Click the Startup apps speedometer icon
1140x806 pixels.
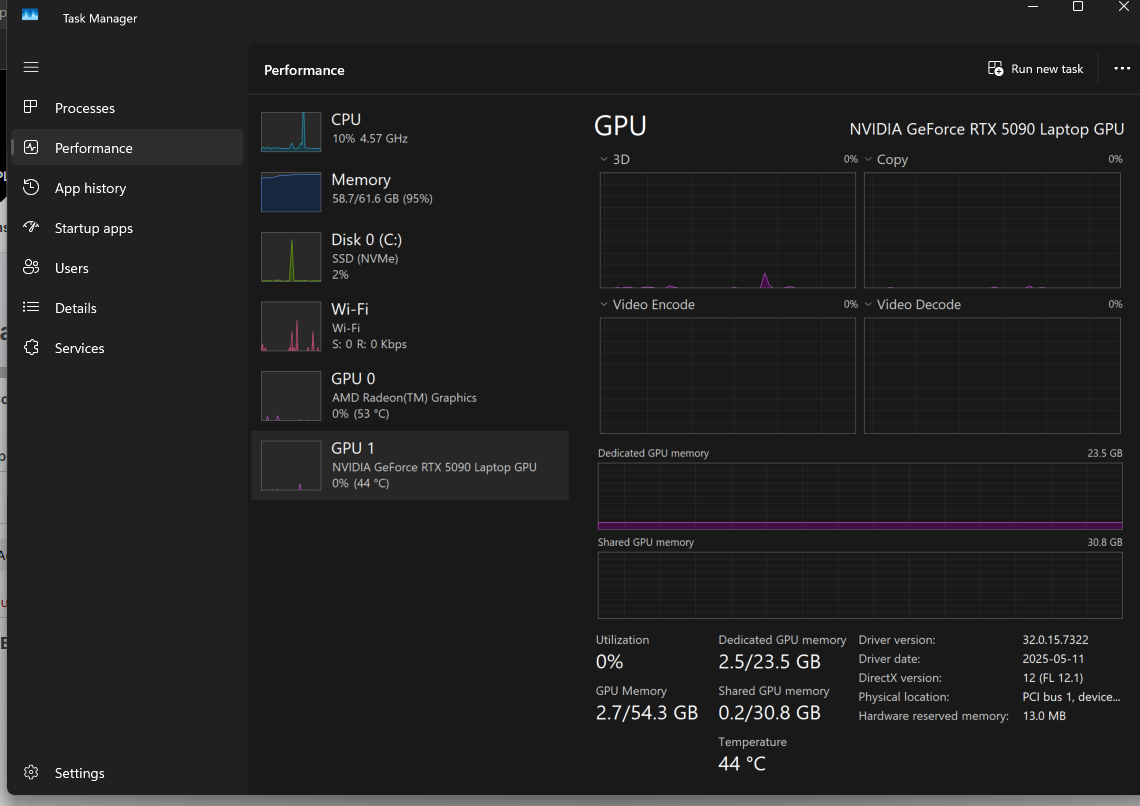[x=31, y=228]
